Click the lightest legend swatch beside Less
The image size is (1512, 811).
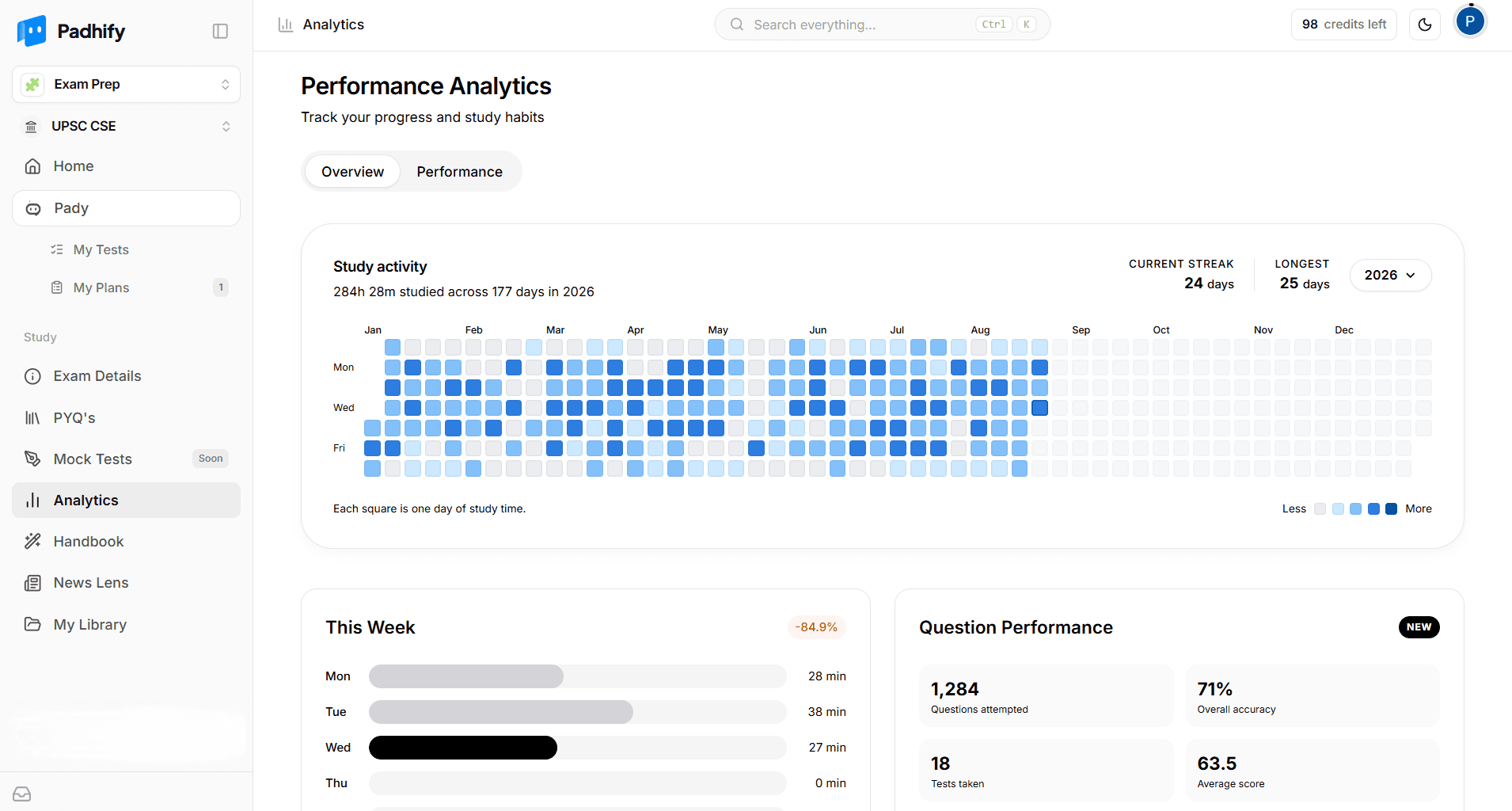pyautogui.click(x=1320, y=509)
